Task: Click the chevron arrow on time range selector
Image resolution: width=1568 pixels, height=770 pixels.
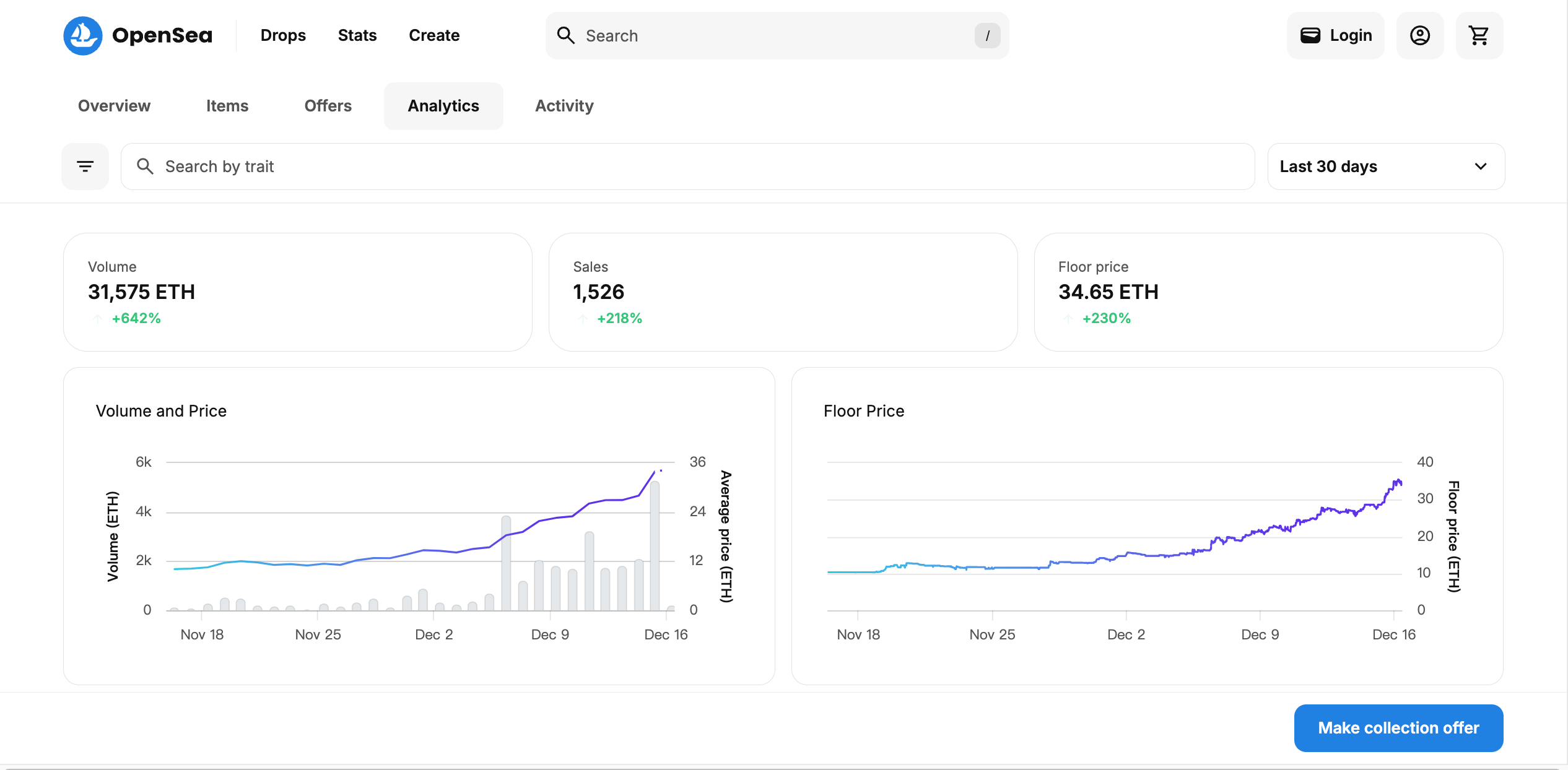Action: tap(1480, 166)
